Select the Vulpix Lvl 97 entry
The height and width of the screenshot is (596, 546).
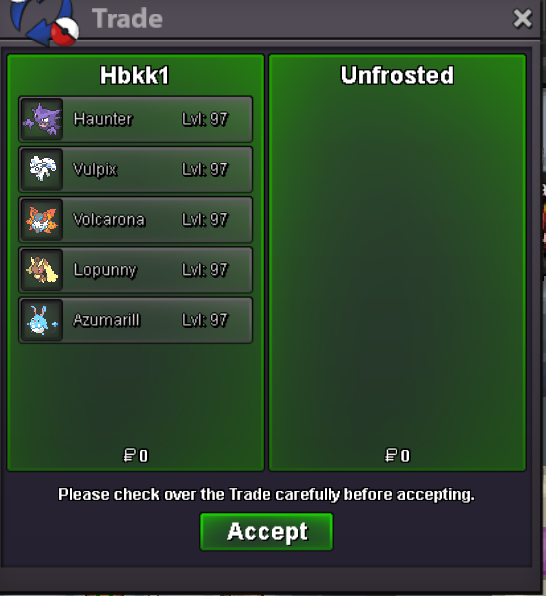135,170
